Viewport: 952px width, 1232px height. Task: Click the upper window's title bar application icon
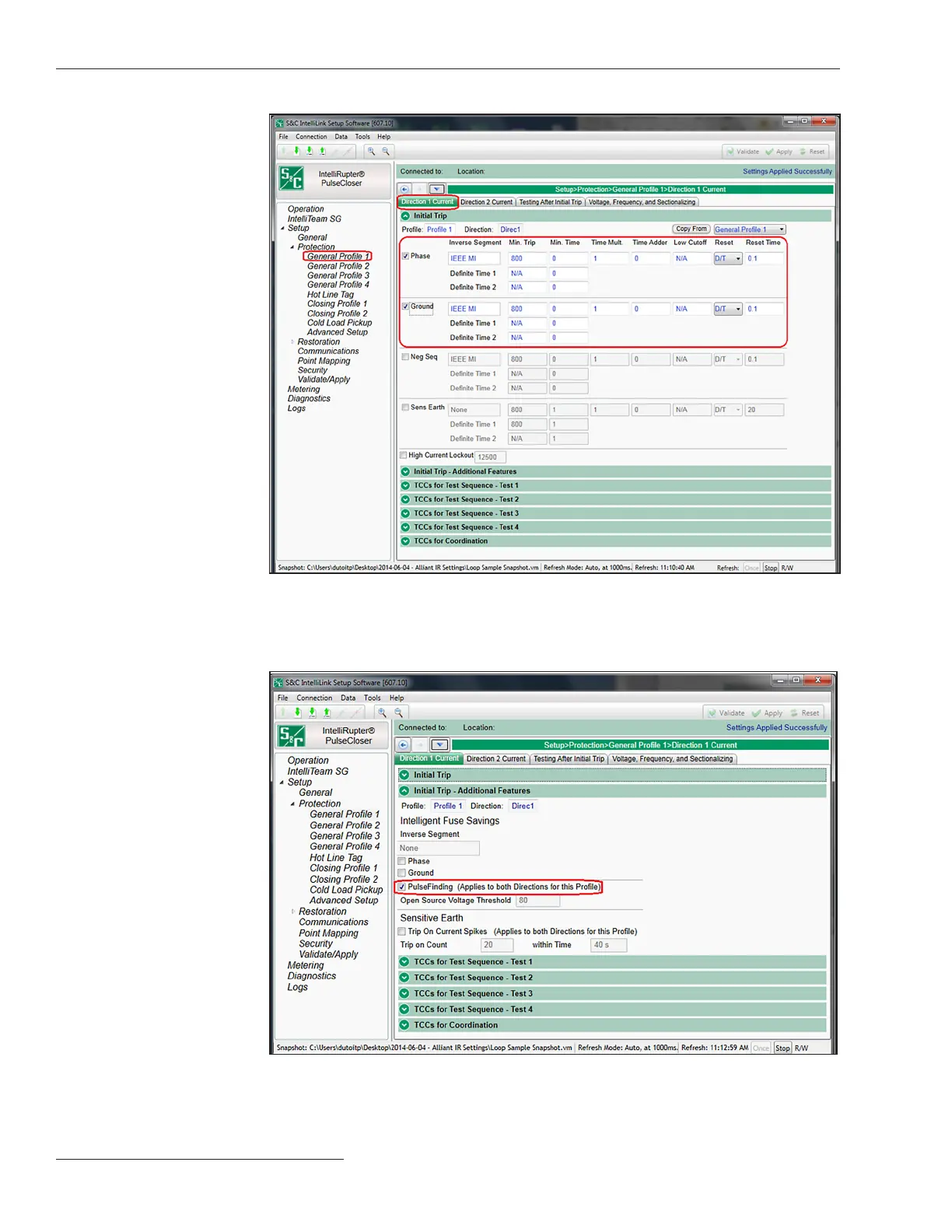[x=279, y=123]
